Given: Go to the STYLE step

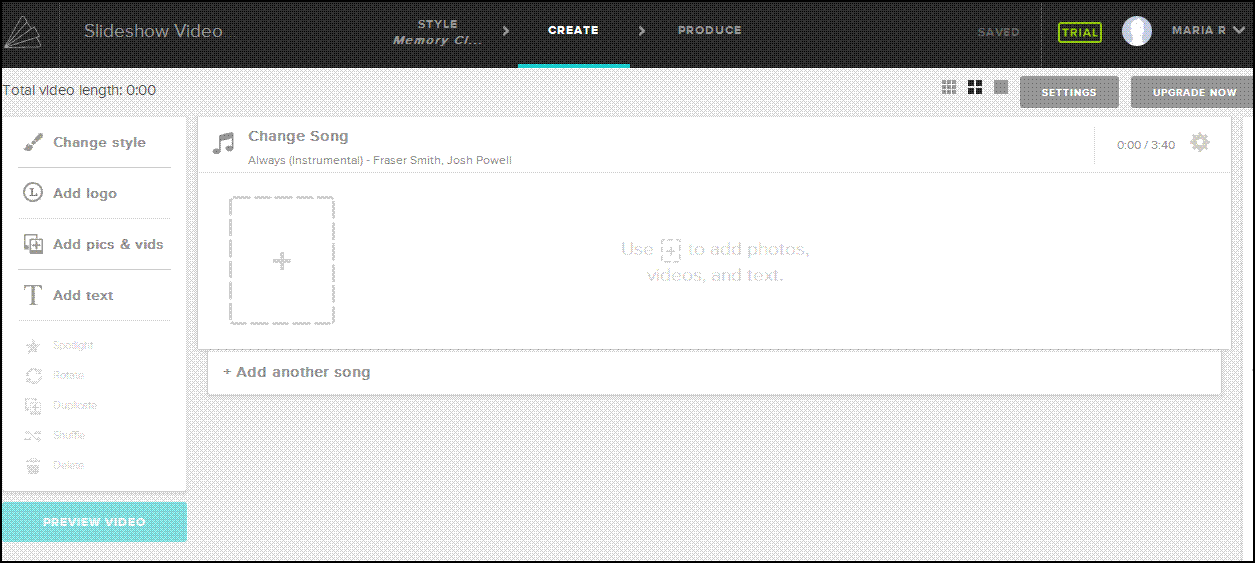Looking at the screenshot, I should [x=438, y=32].
